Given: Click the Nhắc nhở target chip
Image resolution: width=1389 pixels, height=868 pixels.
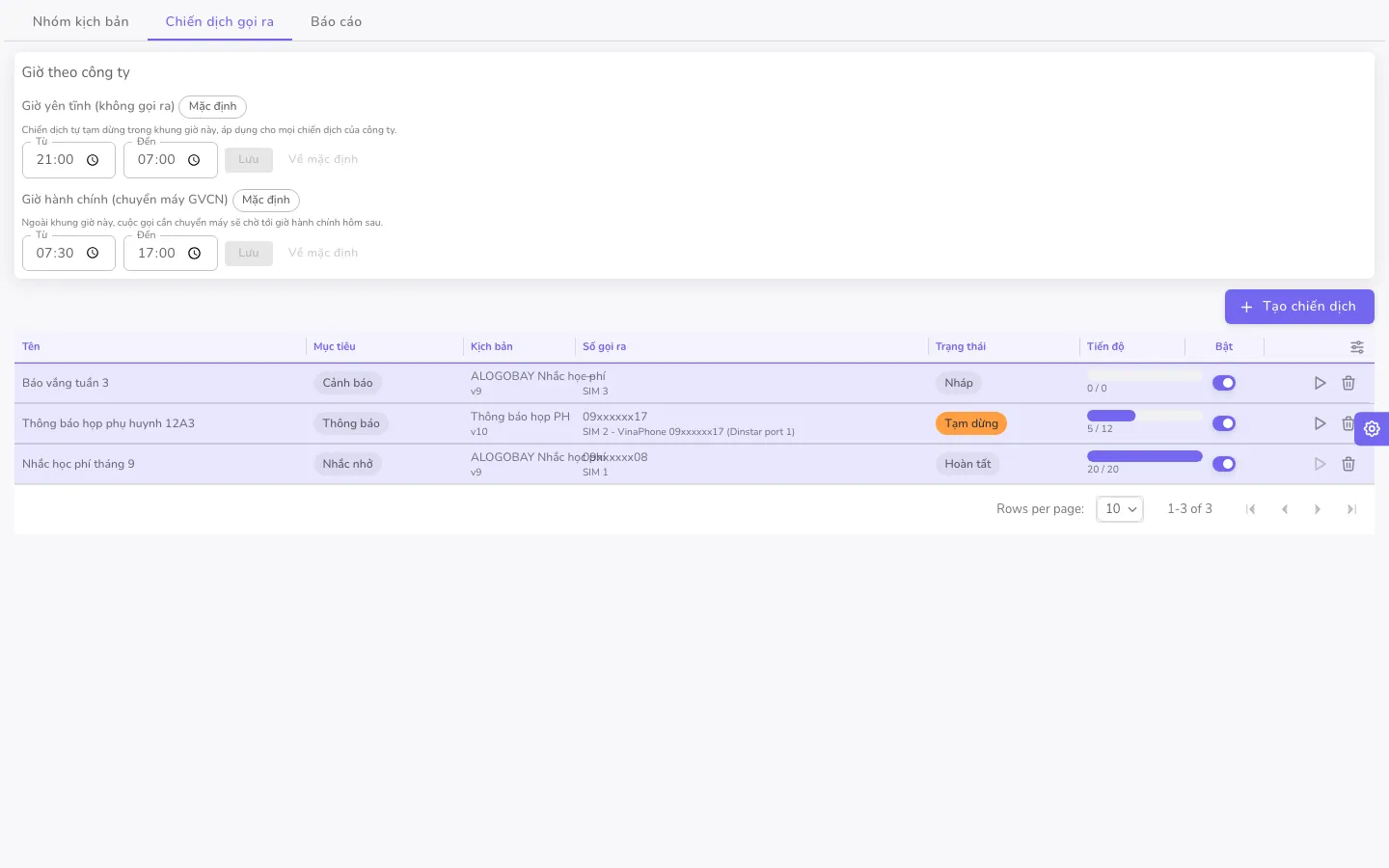Looking at the screenshot, I should pyautogui.click(x=347, y=464).
